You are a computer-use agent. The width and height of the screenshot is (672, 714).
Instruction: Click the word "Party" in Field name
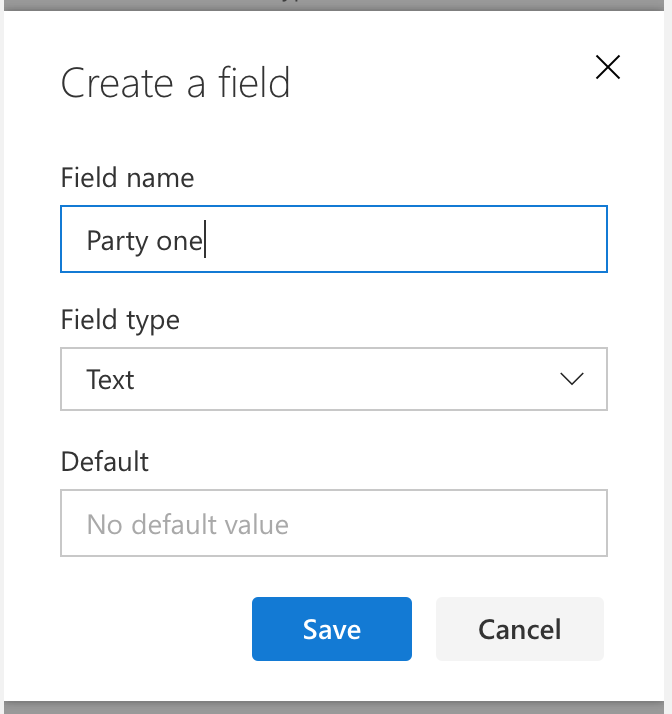click(117, 241)
